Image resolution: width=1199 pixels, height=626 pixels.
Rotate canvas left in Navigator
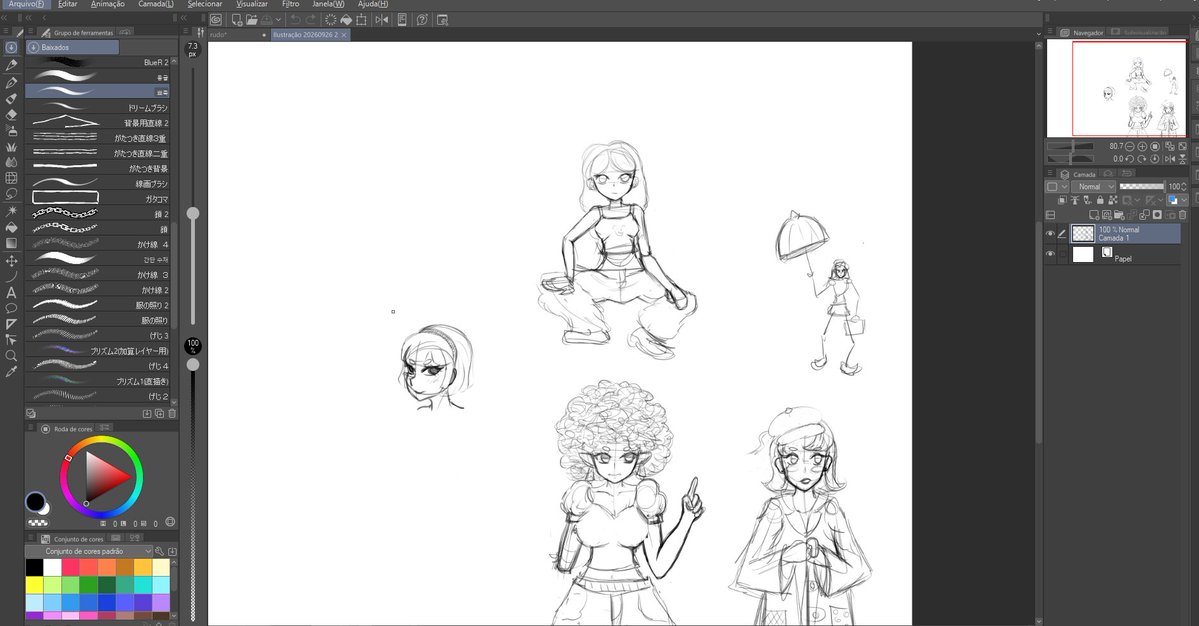pos(1129,159)
